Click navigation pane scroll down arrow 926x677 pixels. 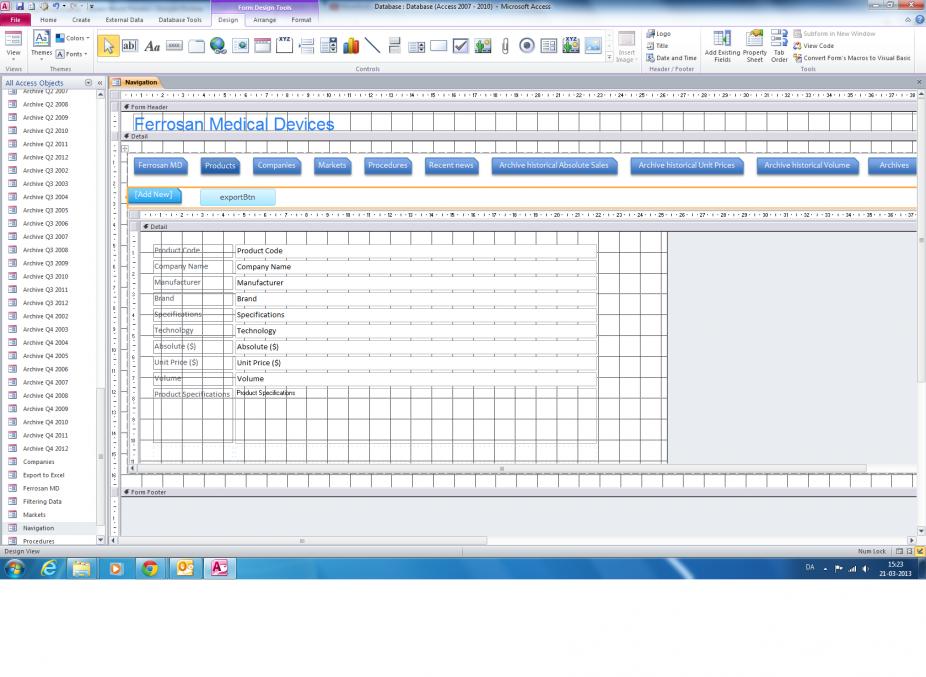100,539
